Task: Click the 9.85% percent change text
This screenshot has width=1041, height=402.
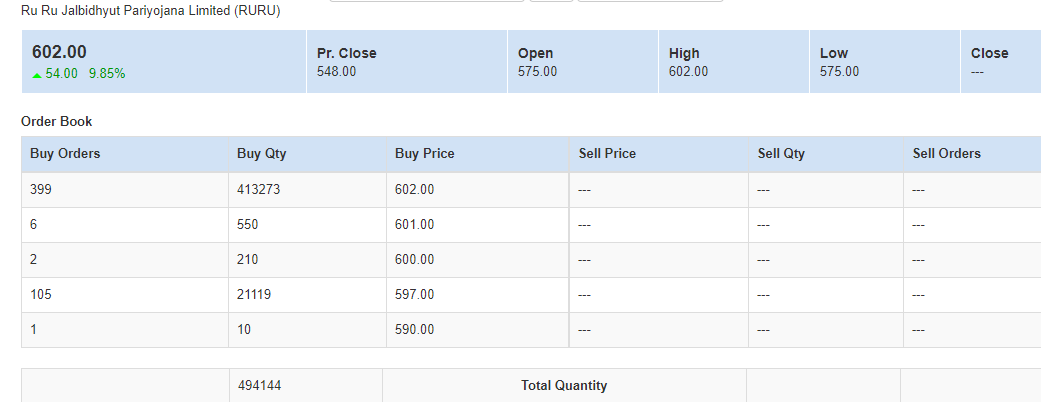Action: tap(107, 73)
